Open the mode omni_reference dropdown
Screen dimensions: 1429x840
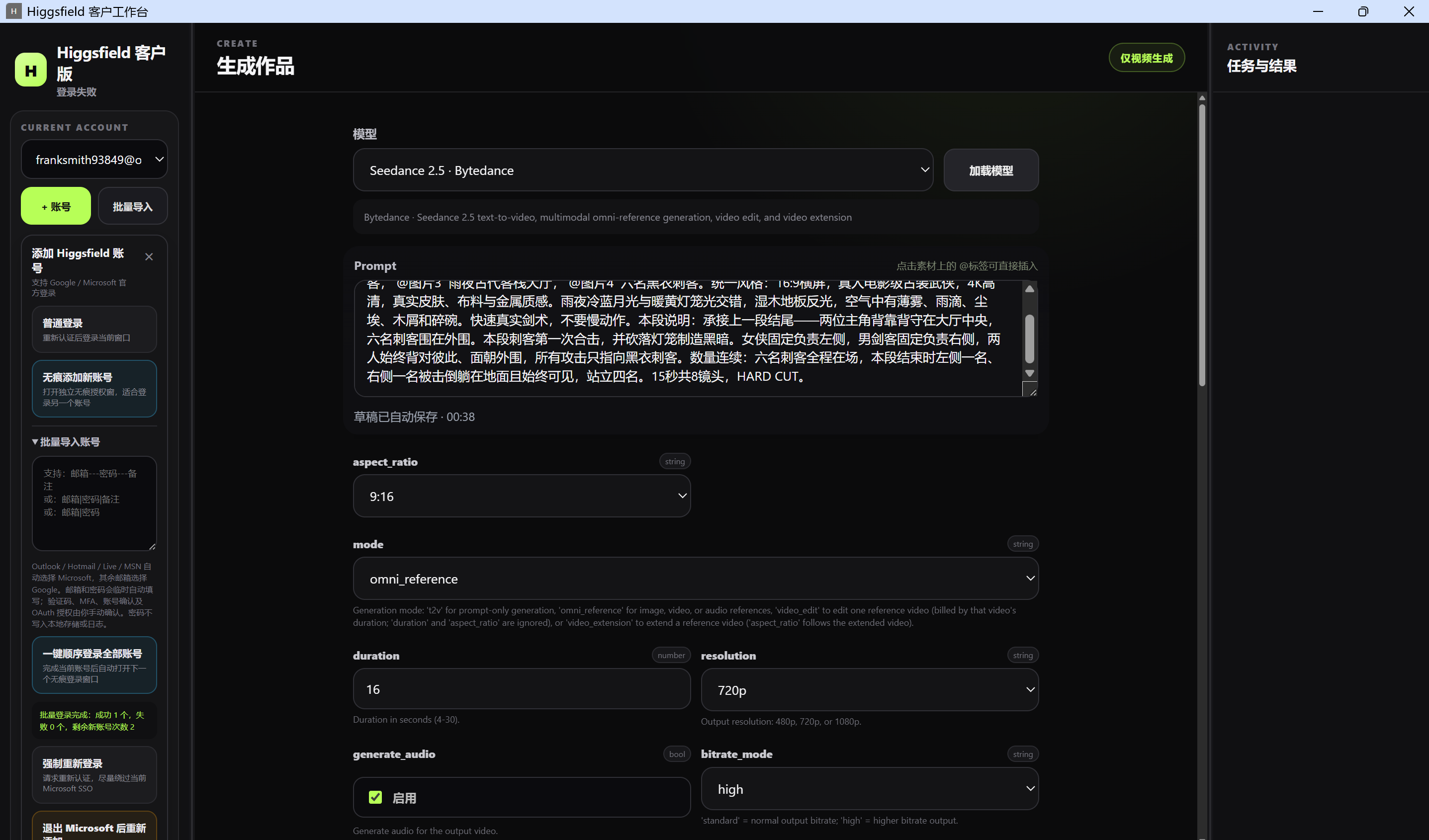(x=696, y=578)
